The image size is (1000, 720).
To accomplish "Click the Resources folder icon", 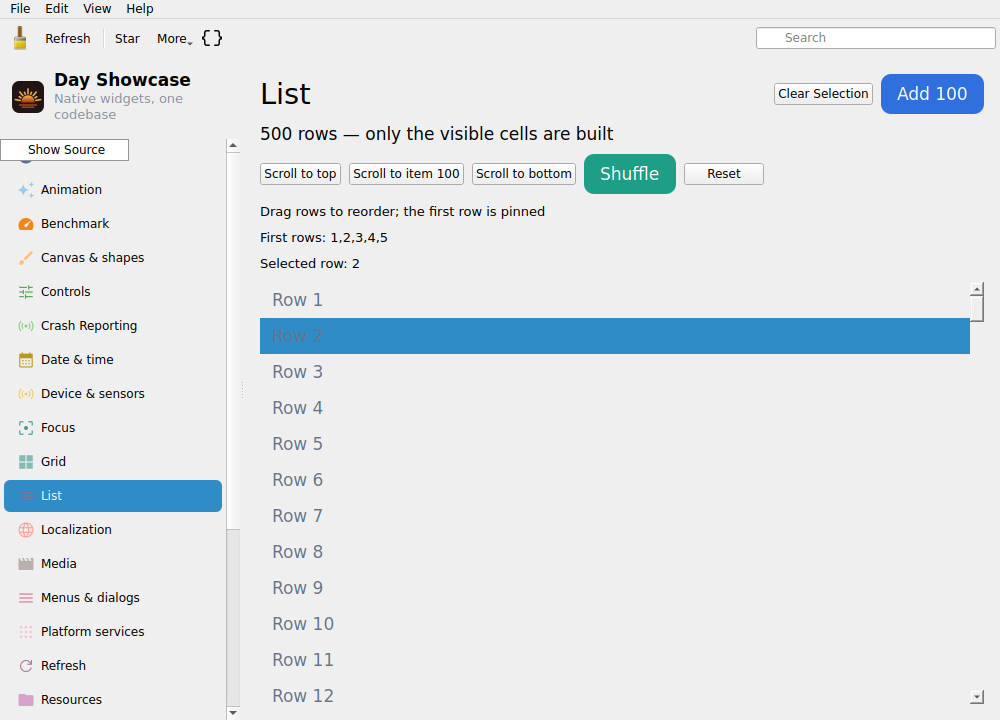I will (26, 700).
